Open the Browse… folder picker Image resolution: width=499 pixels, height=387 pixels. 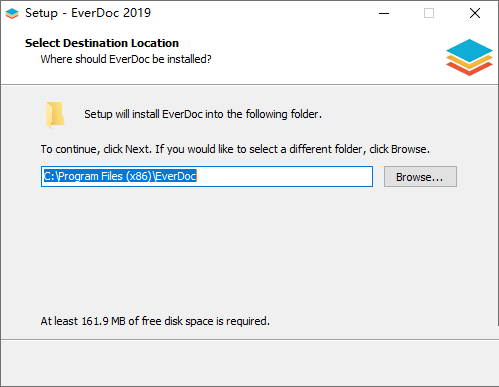tap(420, 177)
